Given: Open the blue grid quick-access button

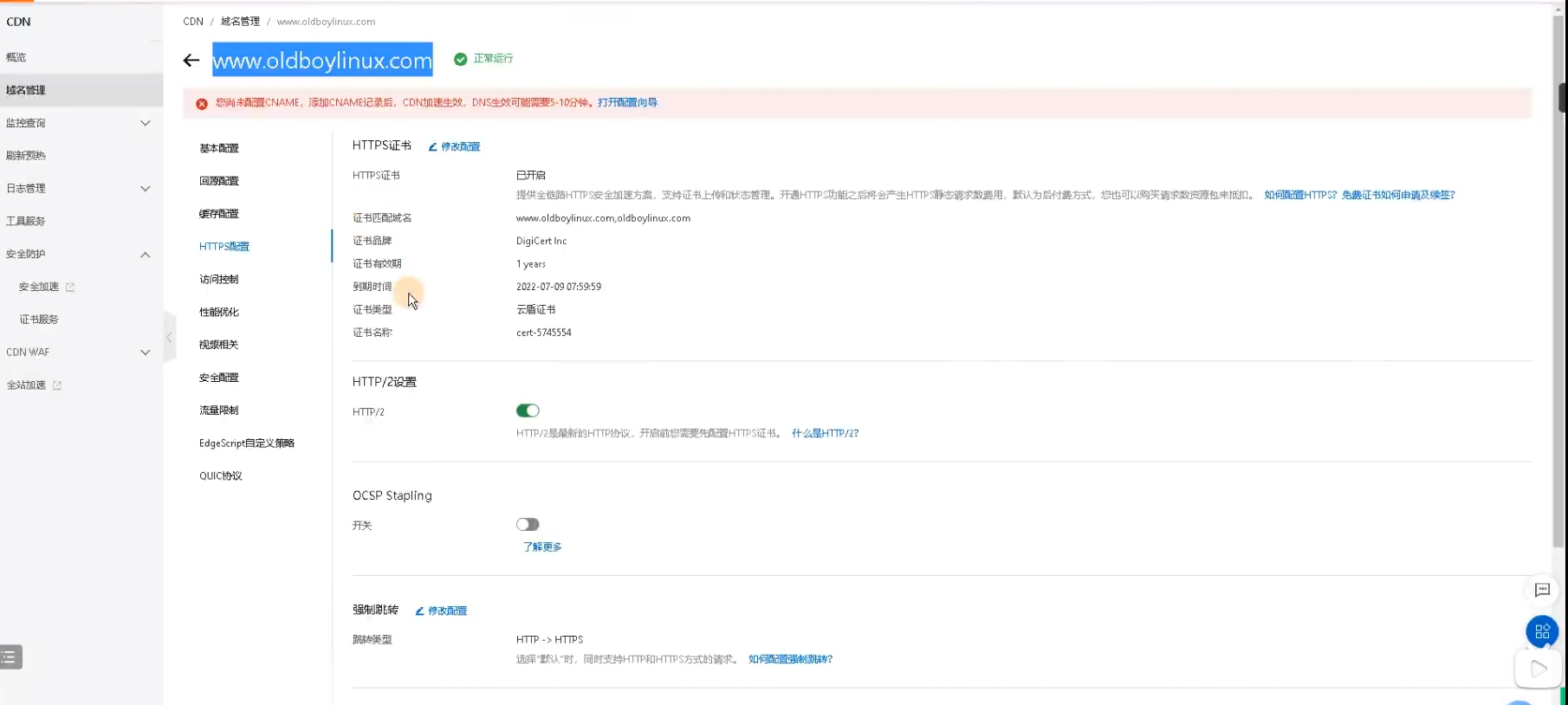Looking at the screenshot, I should point(1542,631).
